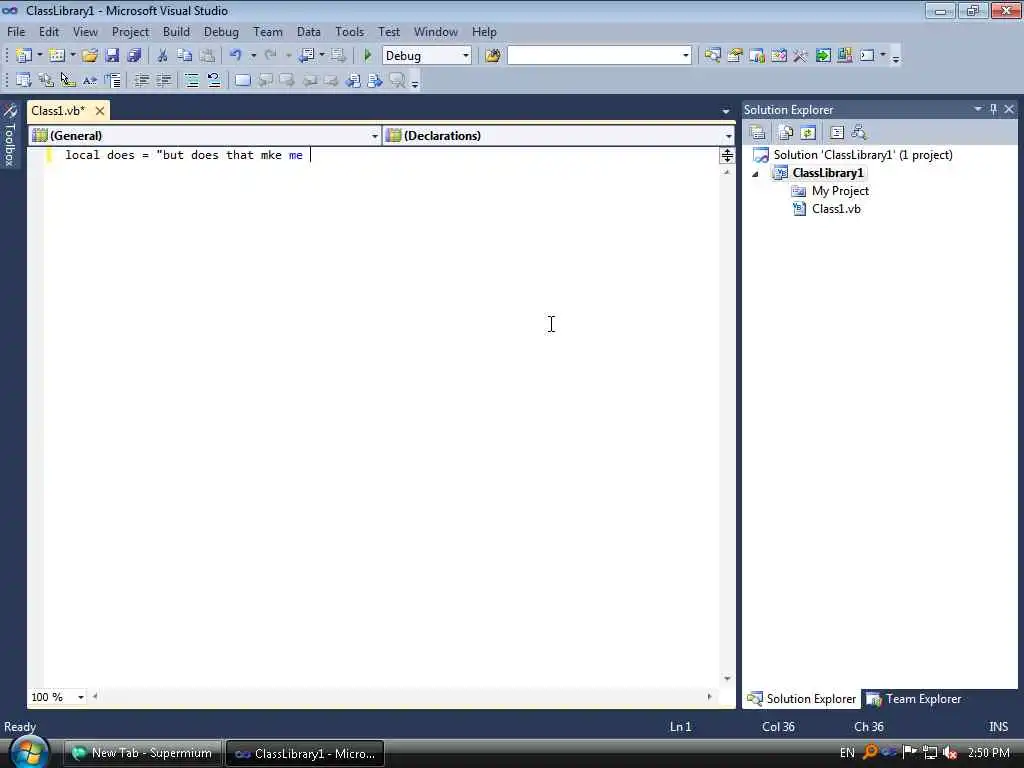Uncomment the selected lines icon
1024x768 pixels.
pos(214,80)
